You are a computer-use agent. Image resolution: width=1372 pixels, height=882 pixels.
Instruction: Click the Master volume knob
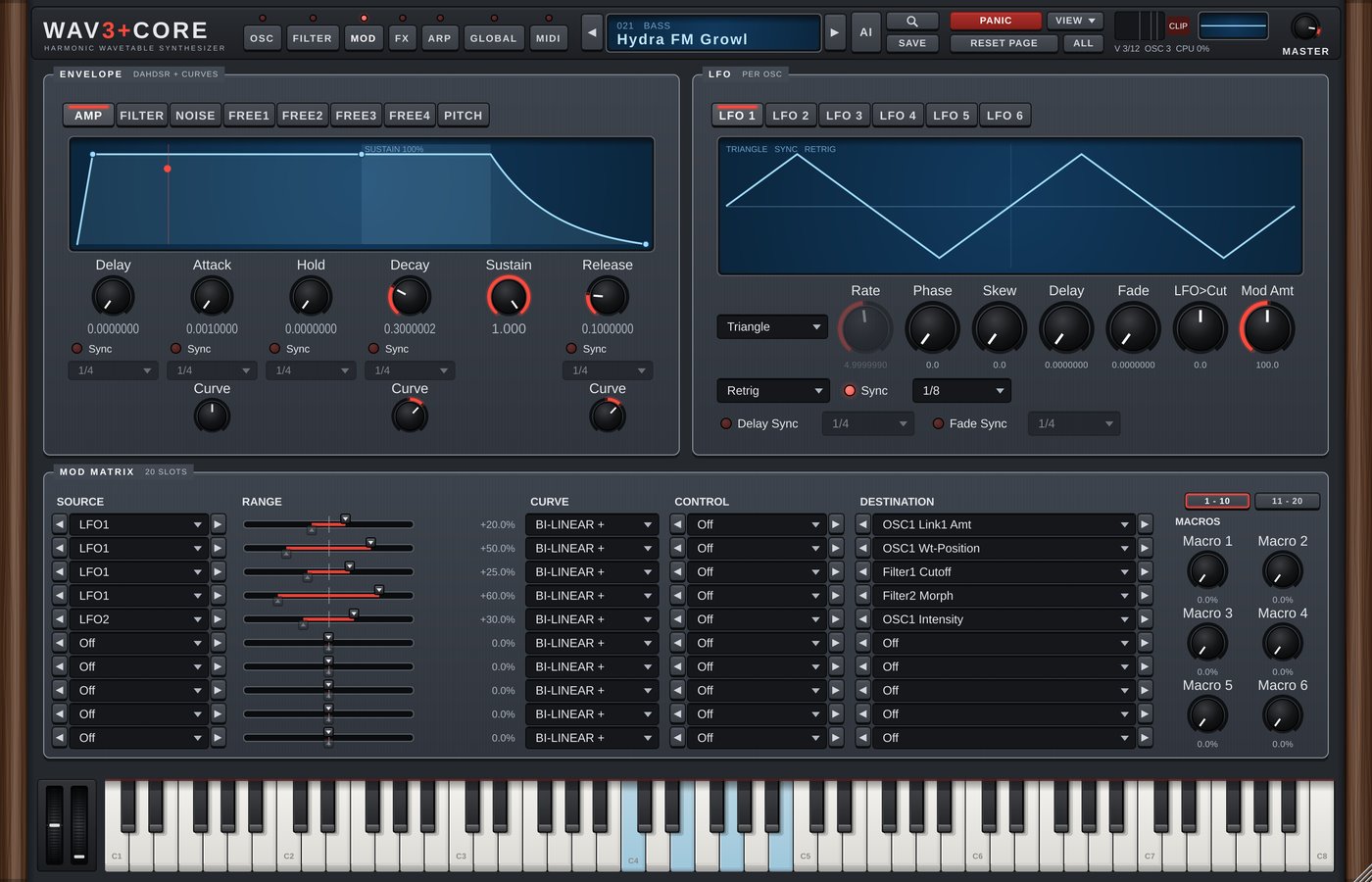pos(1304,26)
